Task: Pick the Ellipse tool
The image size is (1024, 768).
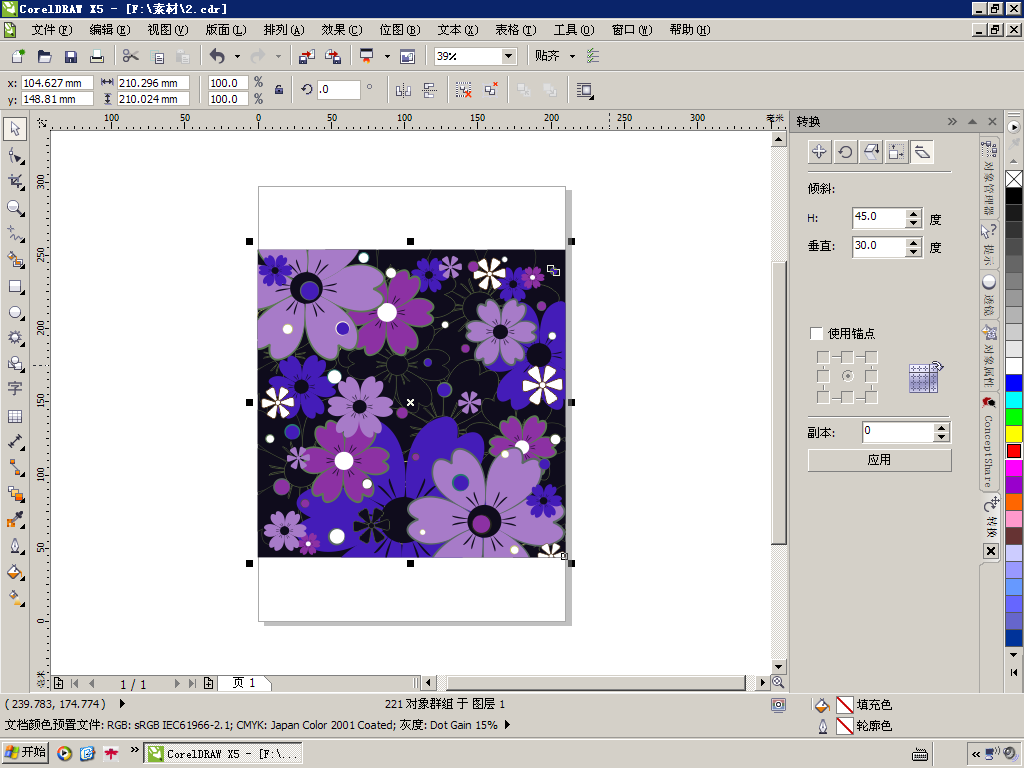Action: pyautogui.click(x=15, y=312)
